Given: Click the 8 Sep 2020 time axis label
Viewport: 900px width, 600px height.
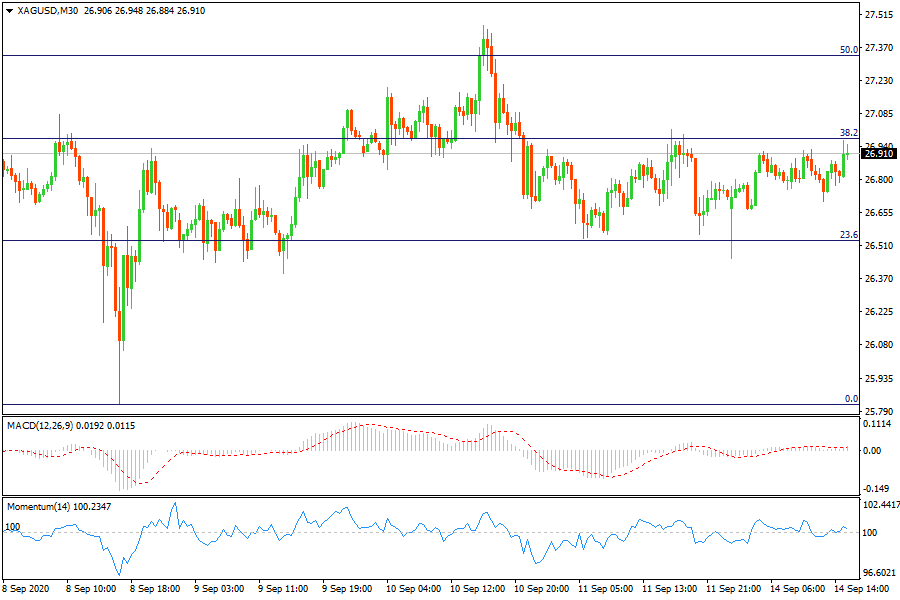Looking at the screenshot, I should tap(27, 589).
